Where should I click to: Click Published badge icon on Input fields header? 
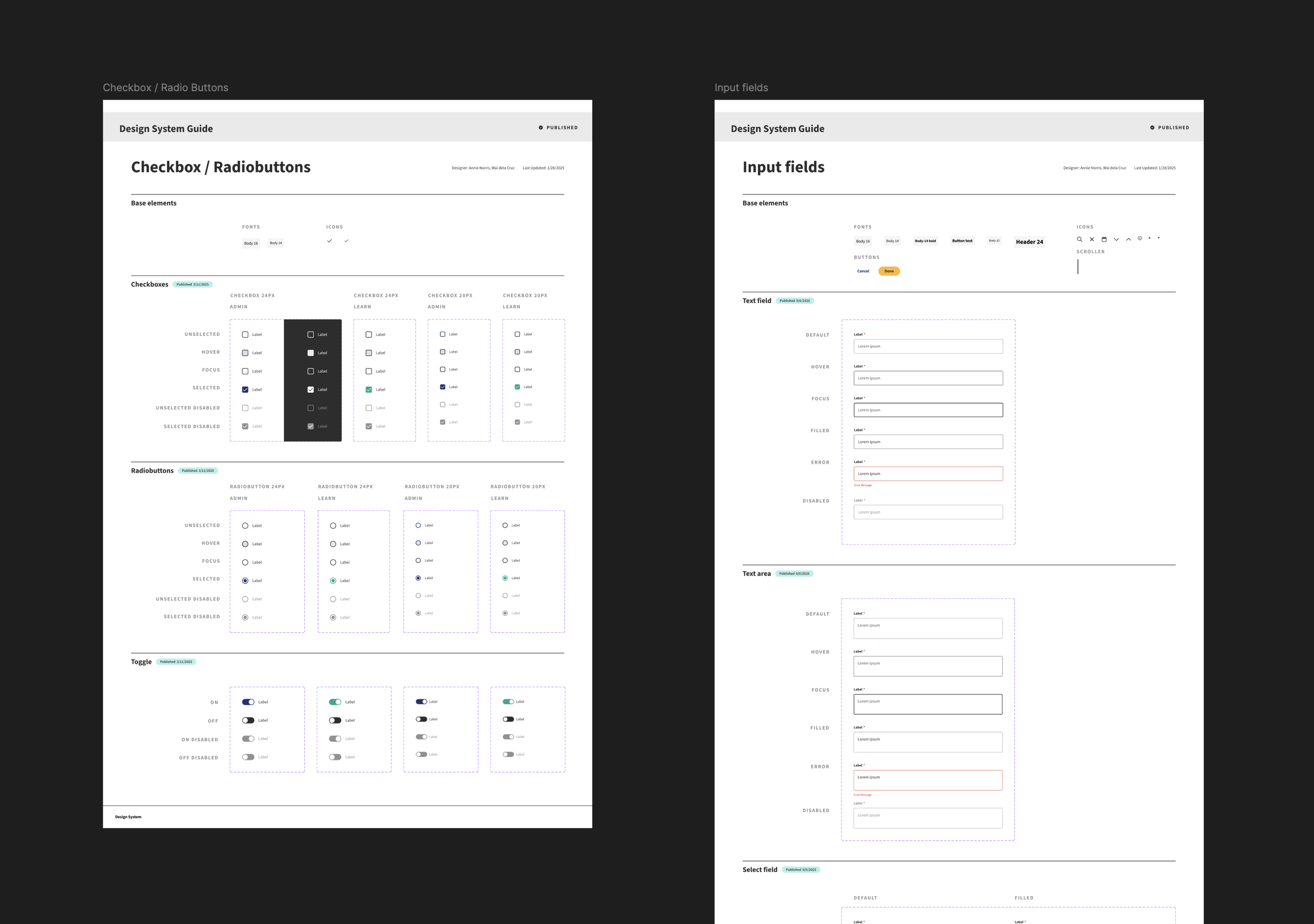[1152, 128]
